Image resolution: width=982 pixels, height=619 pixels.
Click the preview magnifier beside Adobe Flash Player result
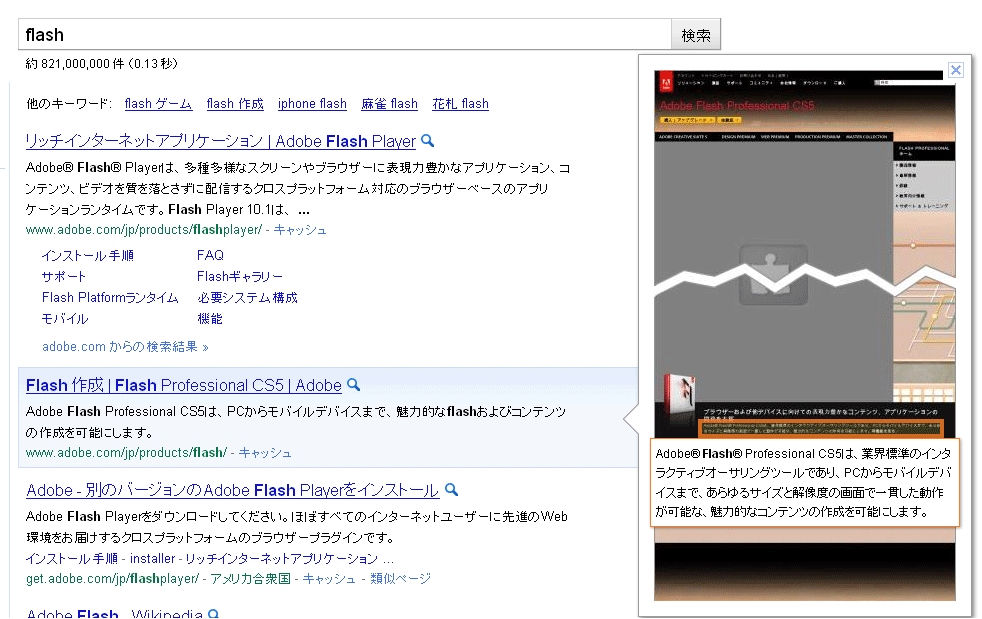428,141
